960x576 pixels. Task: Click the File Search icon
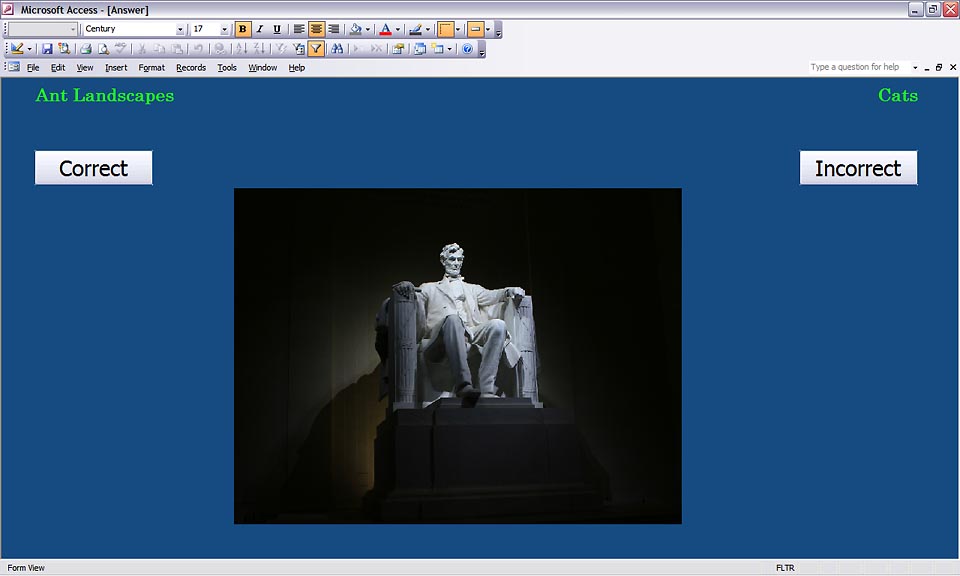tap(64, 48)
